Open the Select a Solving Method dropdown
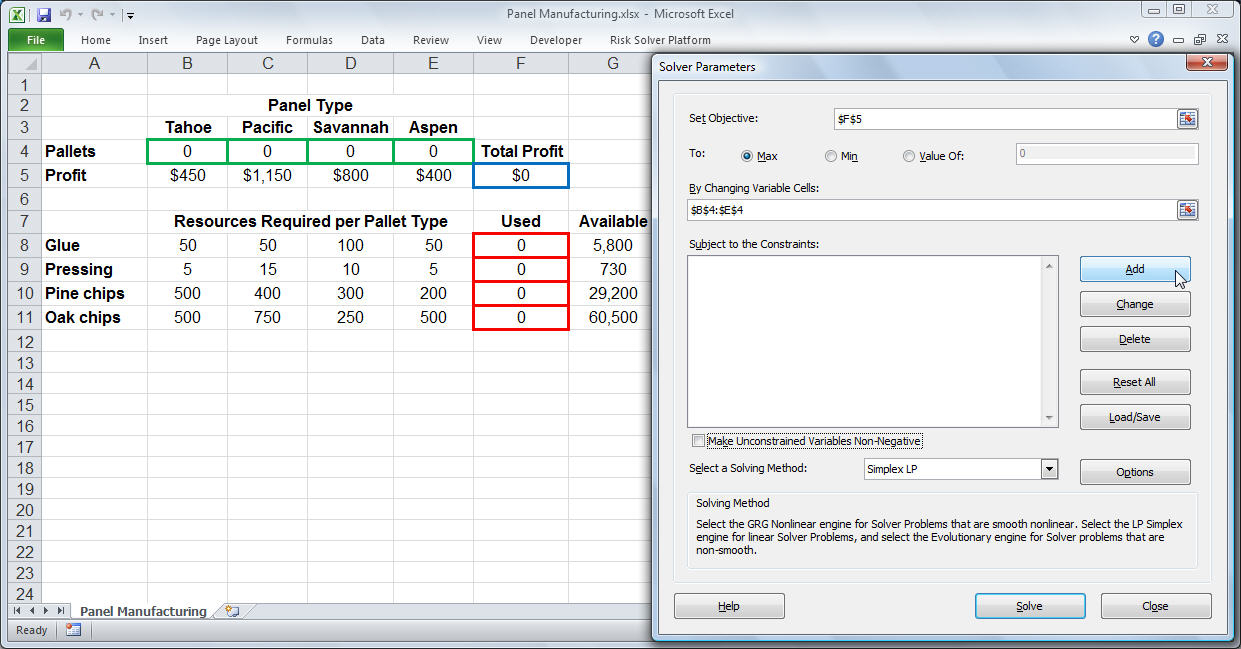The width and height of the screenshot is (1241, 649). [1048, 468]
